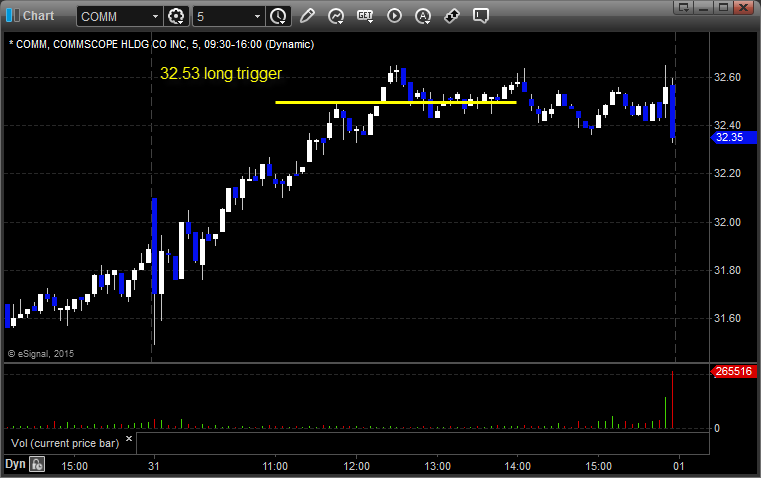Close the Vol study panel
The width and height of the screenshot is (761, 478).
[x=129, y=439]
